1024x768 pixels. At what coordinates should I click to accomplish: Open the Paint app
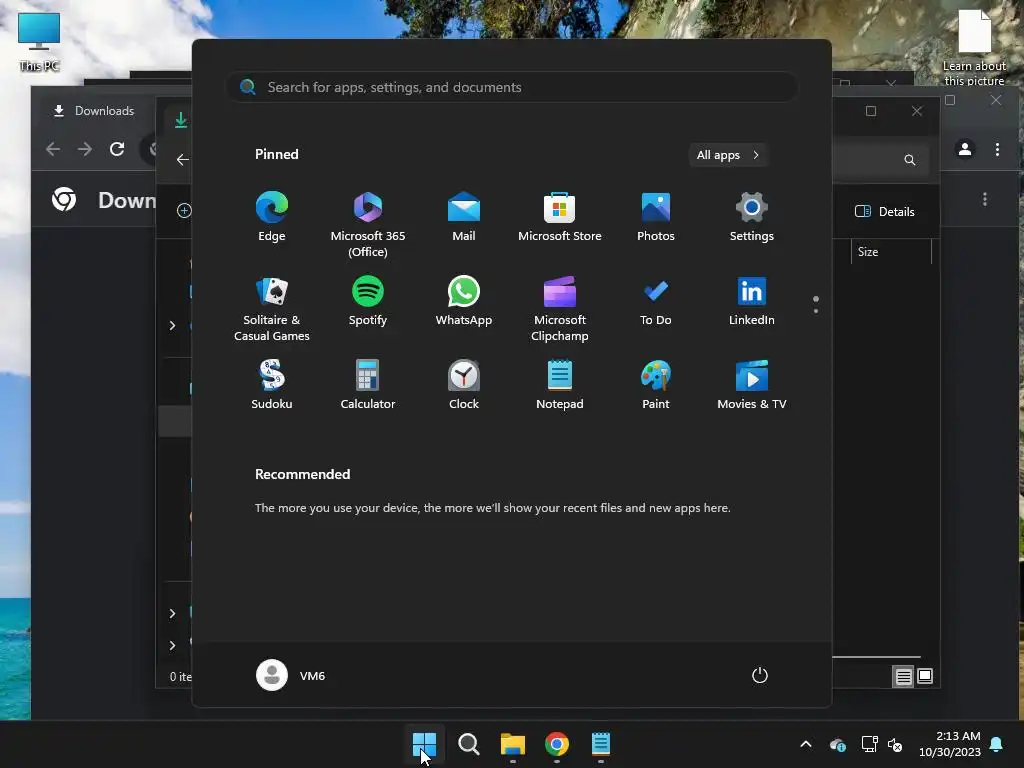pos(656,385)
